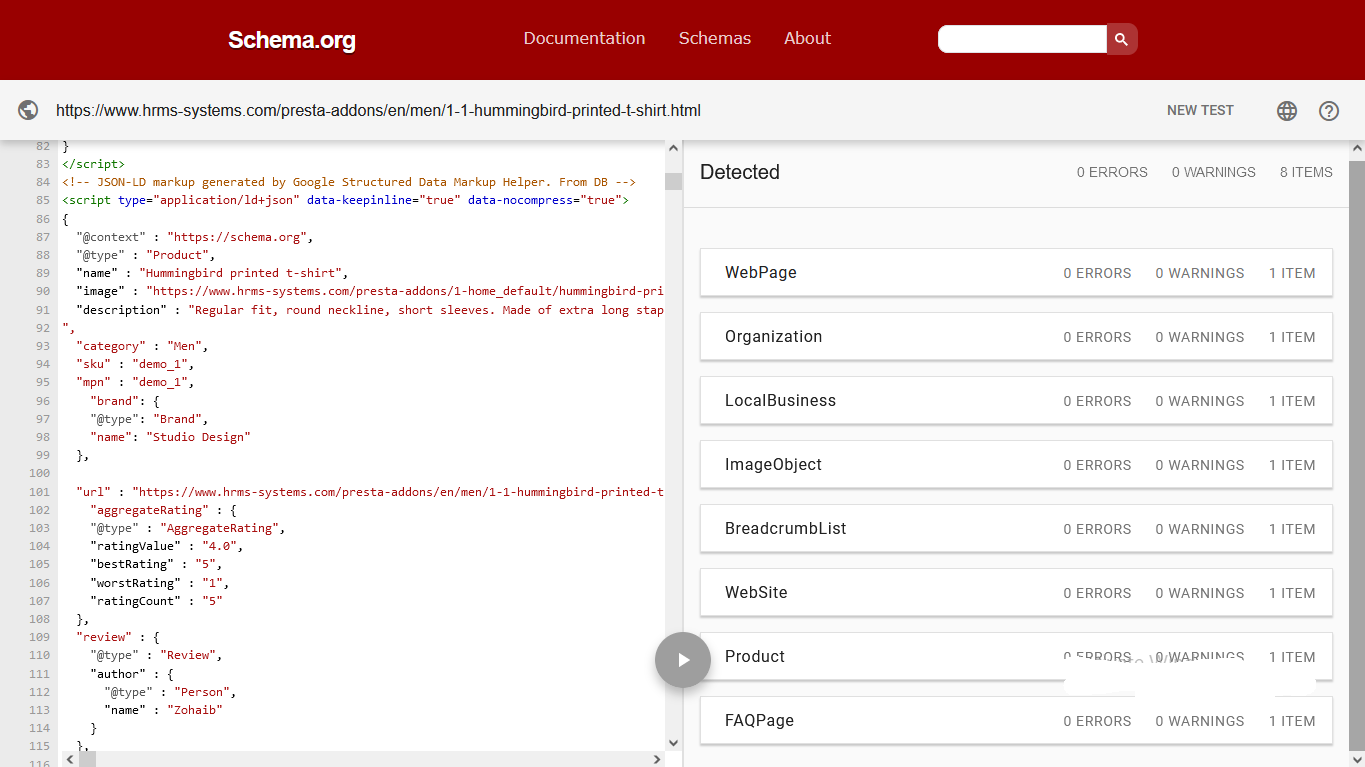This screenshot has height=767, width=1365.
Task: Expand the Product result row
Action: (x=1016, y=657)
